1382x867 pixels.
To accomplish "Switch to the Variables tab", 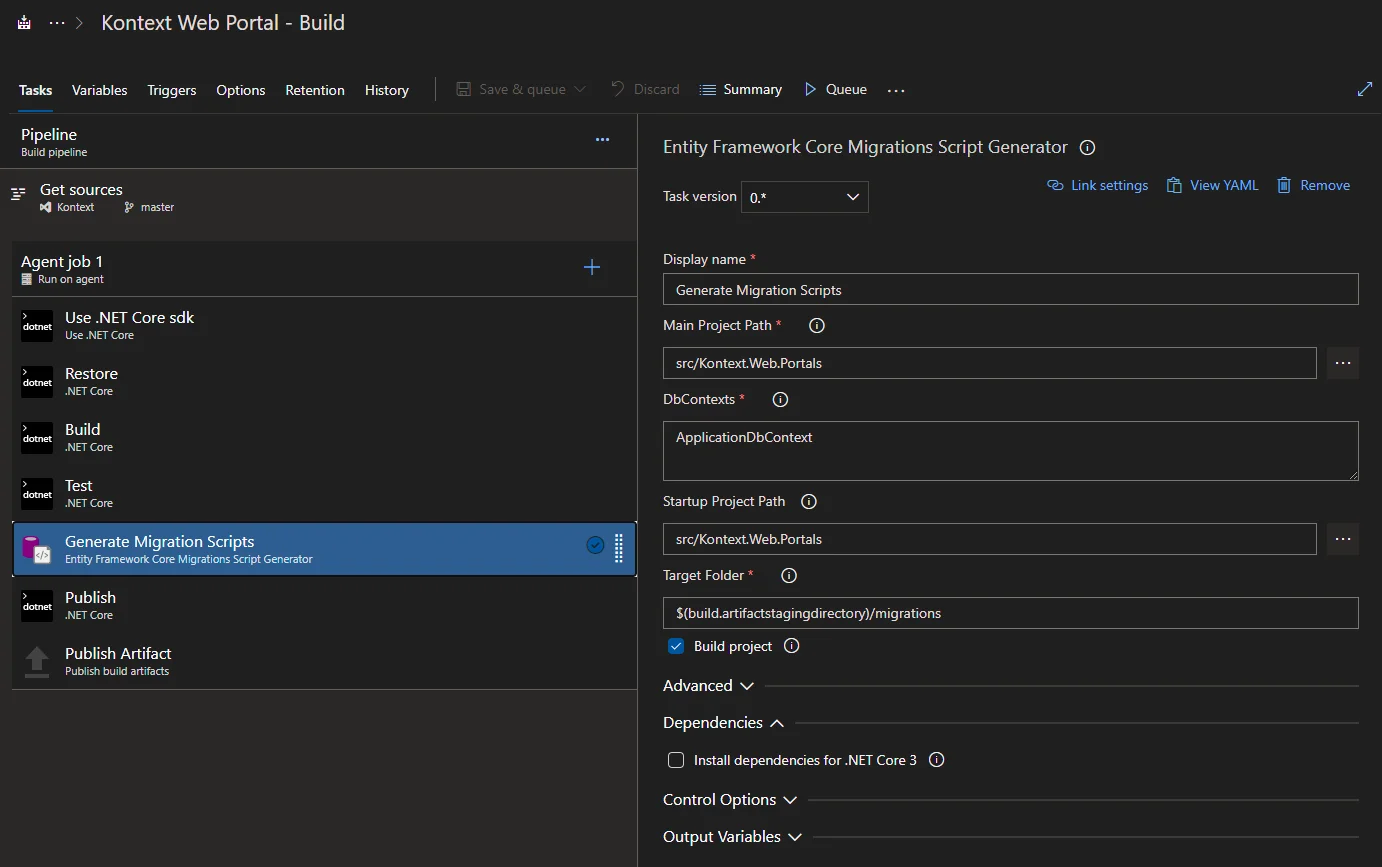I will (x=99, y=90).
